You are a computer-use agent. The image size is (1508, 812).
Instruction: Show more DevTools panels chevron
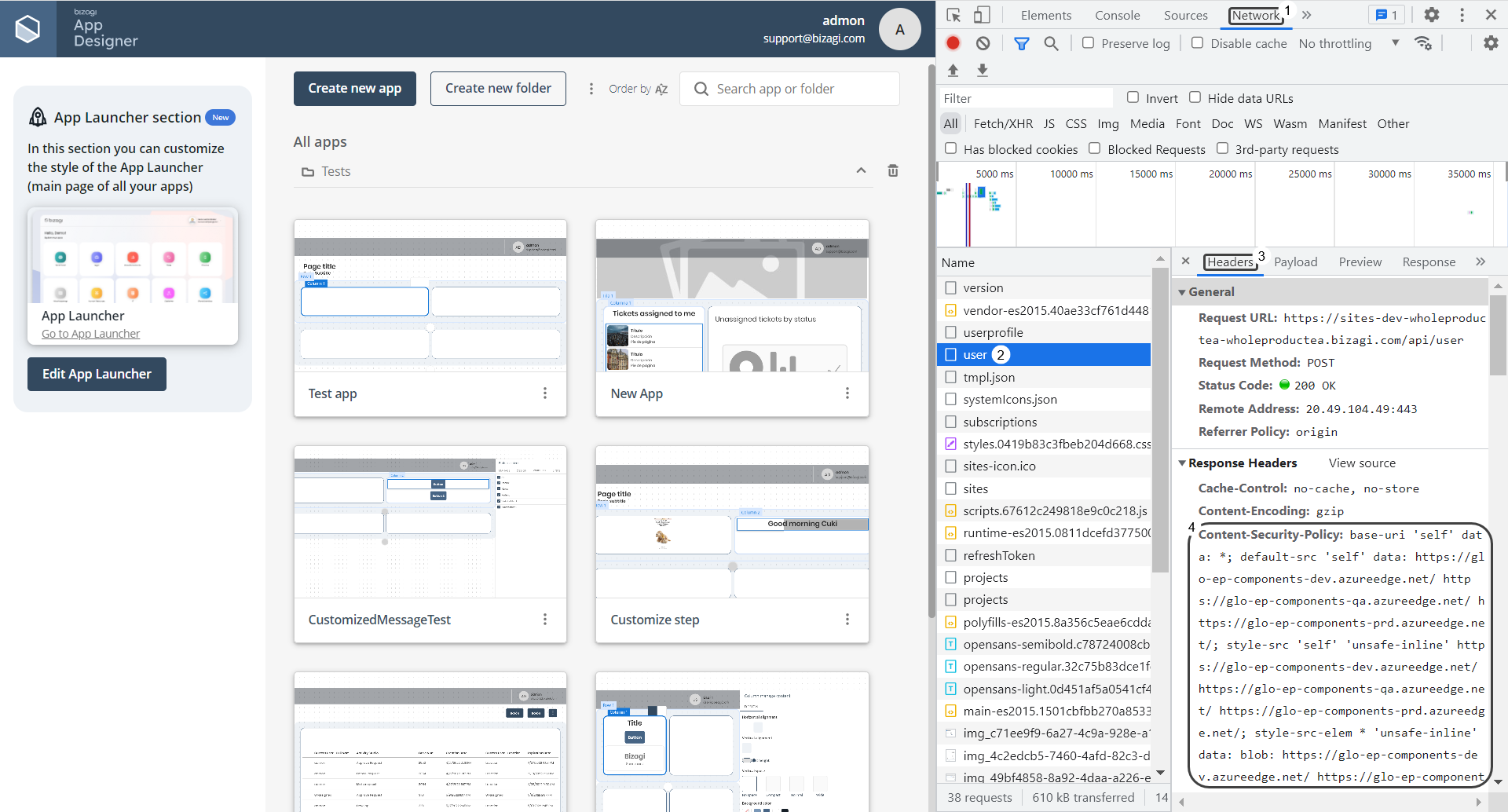(x=1306, y=15)
